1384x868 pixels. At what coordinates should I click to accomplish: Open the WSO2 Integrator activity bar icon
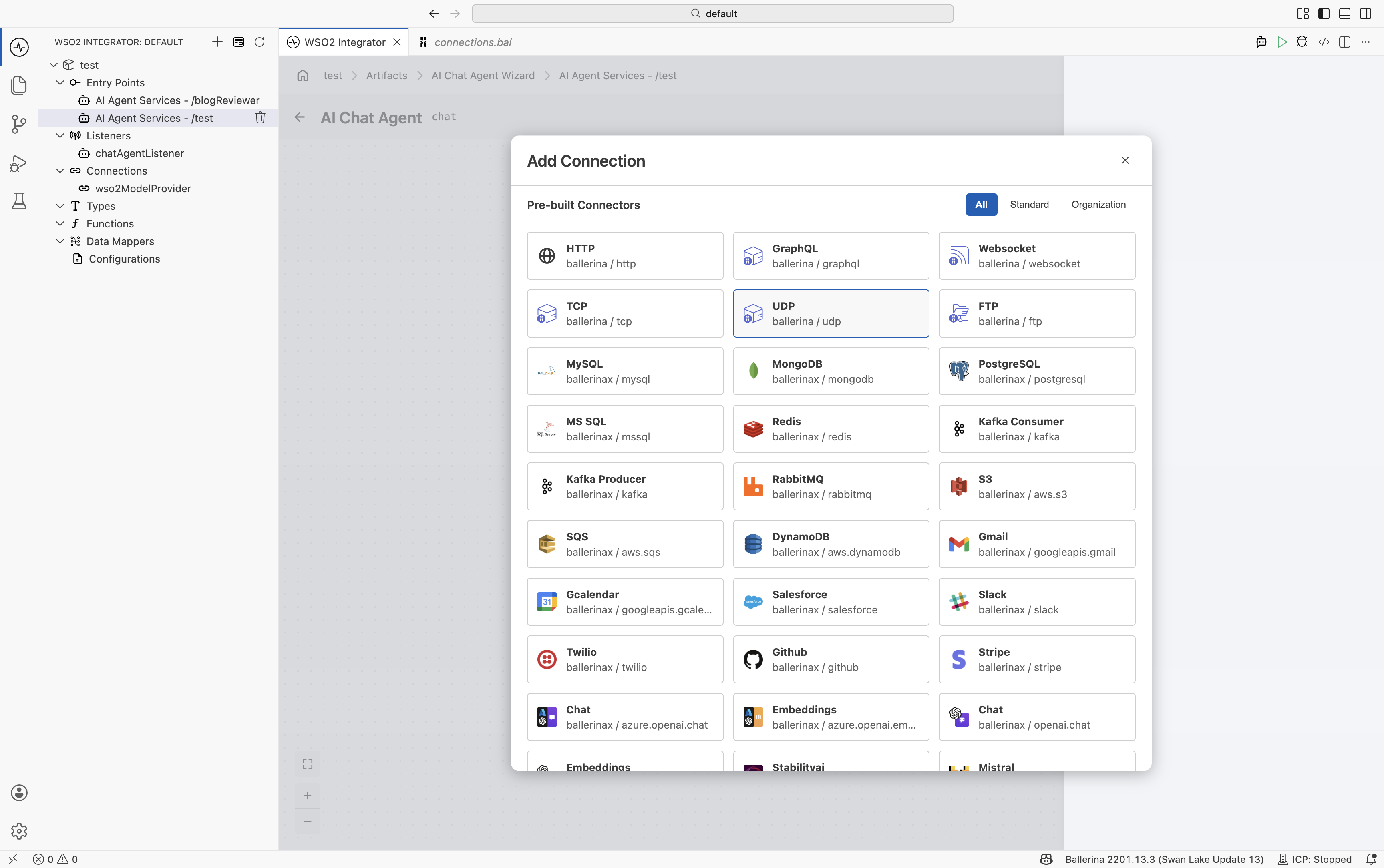(x=19, y=47)
